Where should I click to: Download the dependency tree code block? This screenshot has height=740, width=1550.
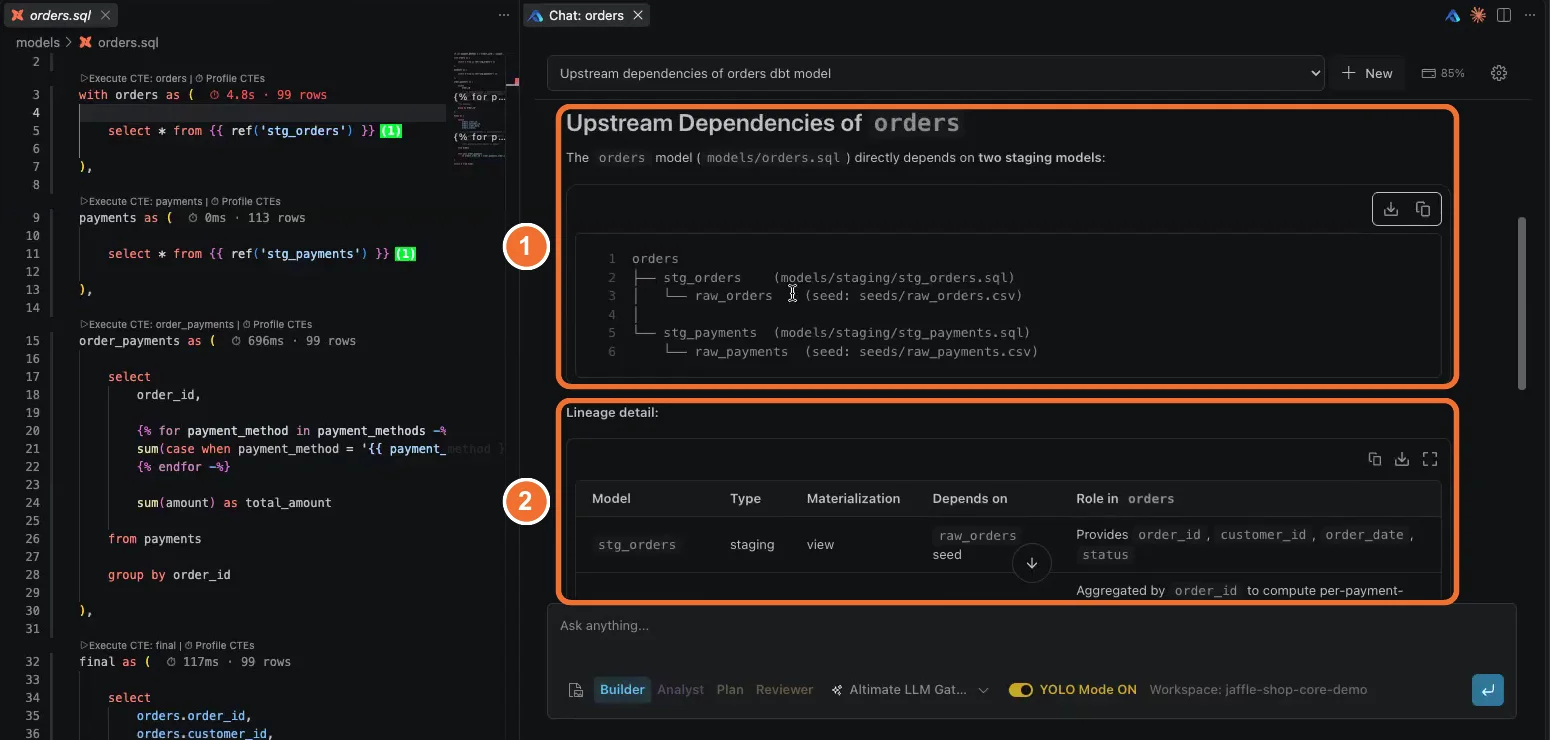1391,209
